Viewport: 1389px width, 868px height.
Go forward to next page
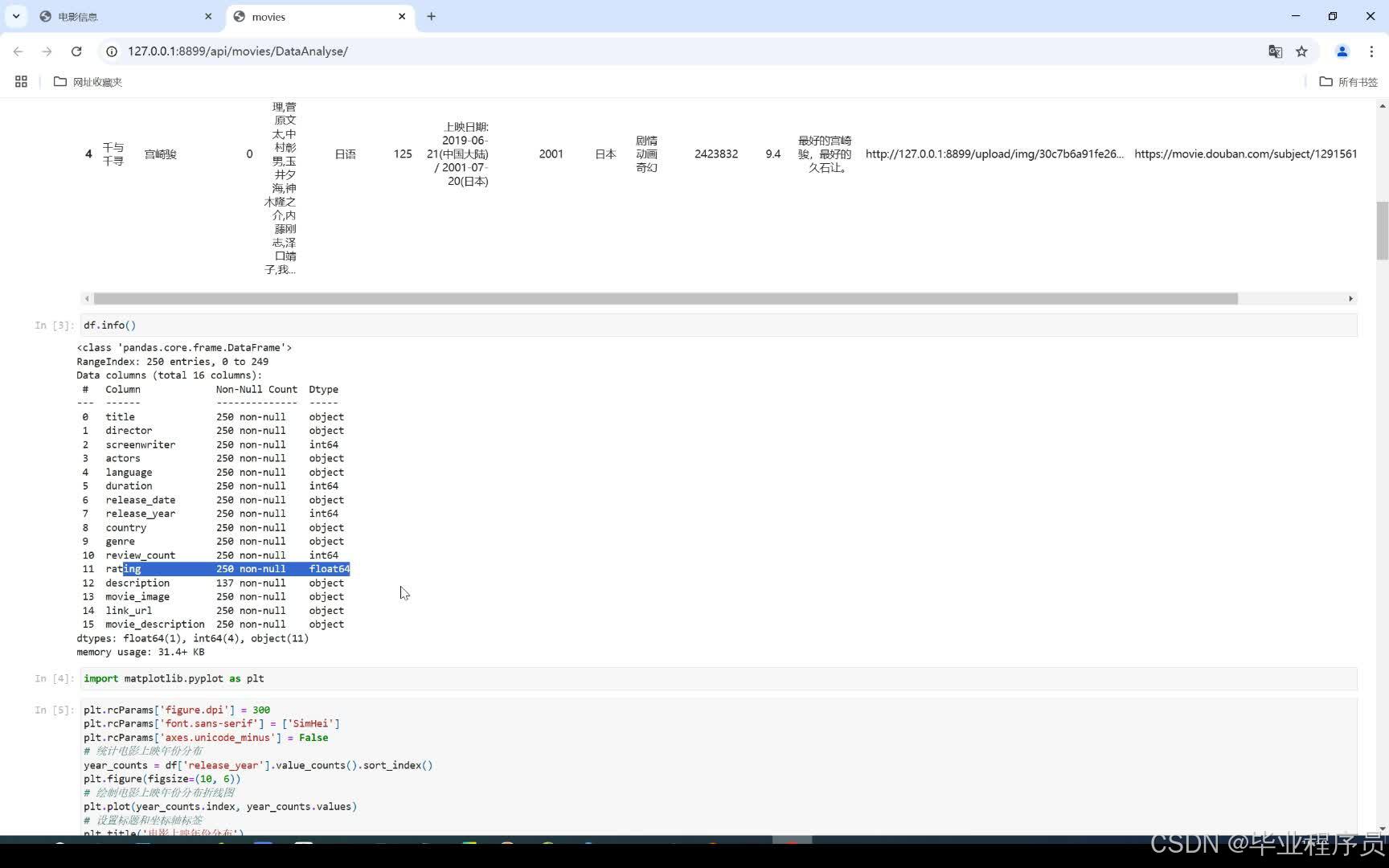[47, 51]
